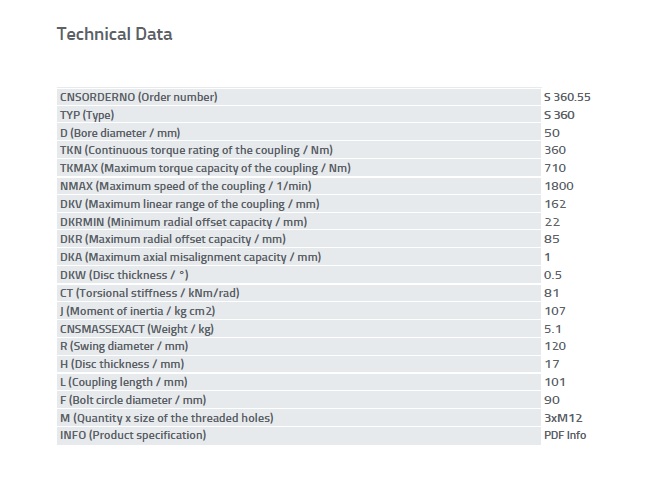Select the continuous torque value 360
Screen dimensions: 671x483
[555, 150]
